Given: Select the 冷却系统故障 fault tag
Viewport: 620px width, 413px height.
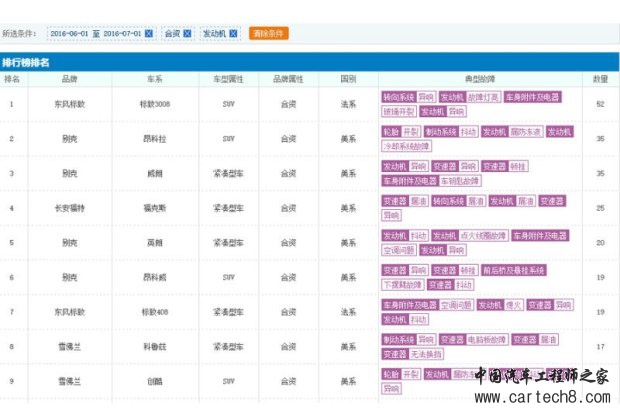Looking at the screenshot, I should (x=407, y=146).
